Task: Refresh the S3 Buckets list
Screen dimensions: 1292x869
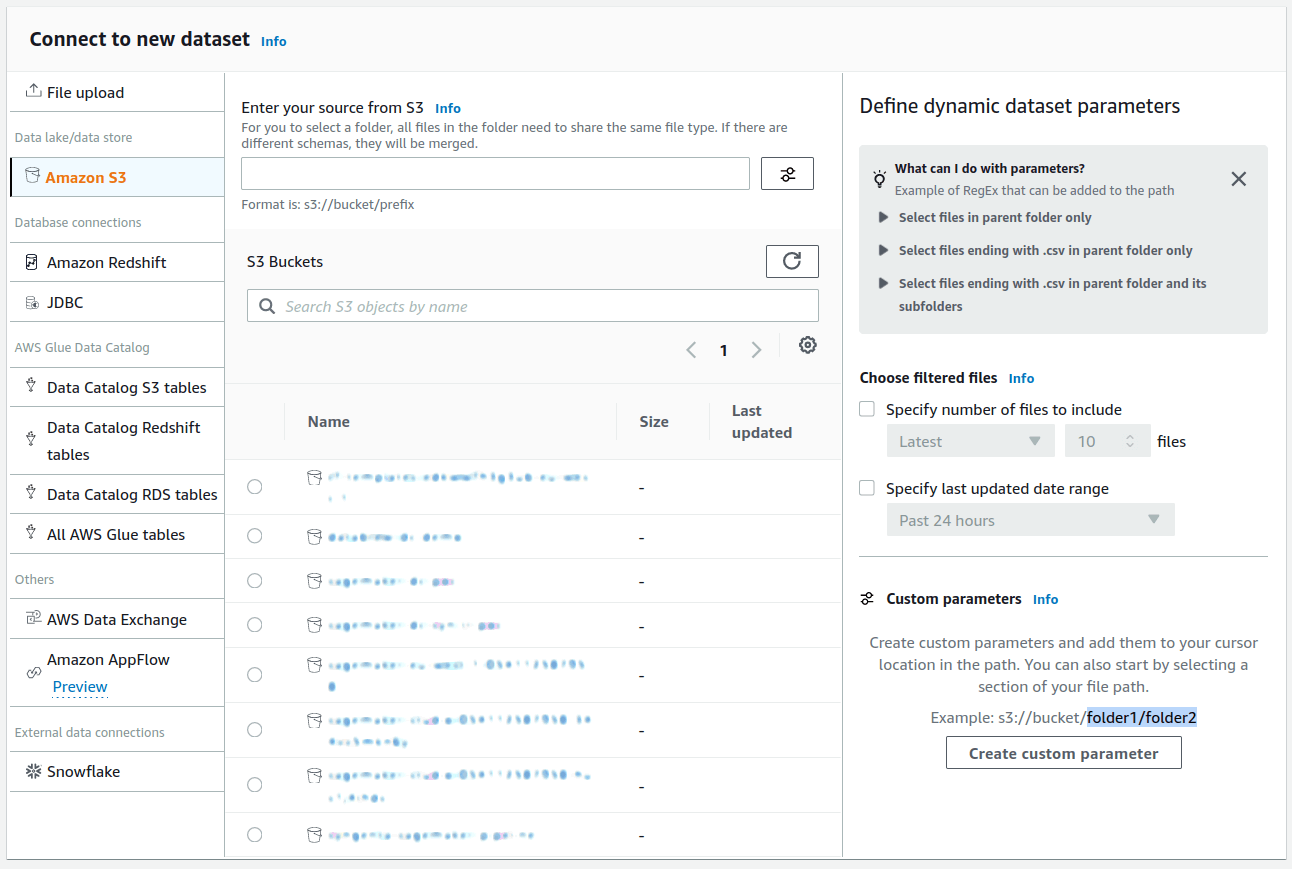Action: click(792, 261)
